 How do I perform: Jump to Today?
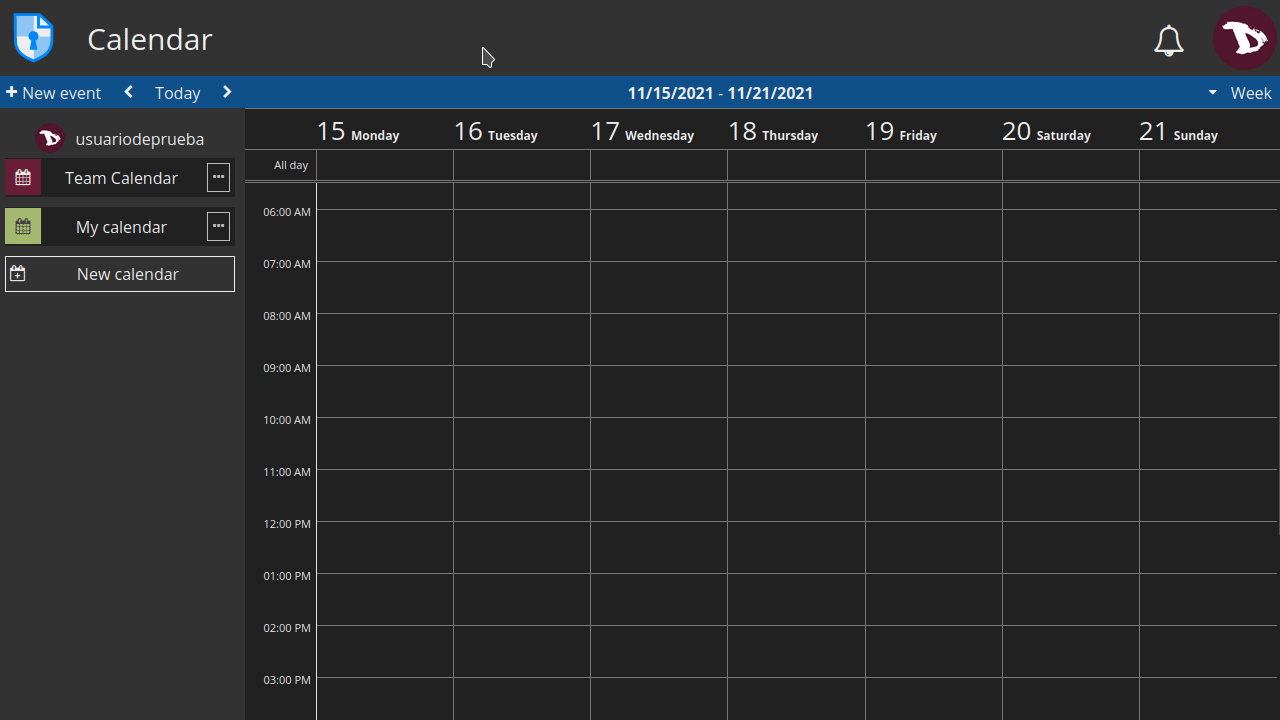[x=178, y=93]
